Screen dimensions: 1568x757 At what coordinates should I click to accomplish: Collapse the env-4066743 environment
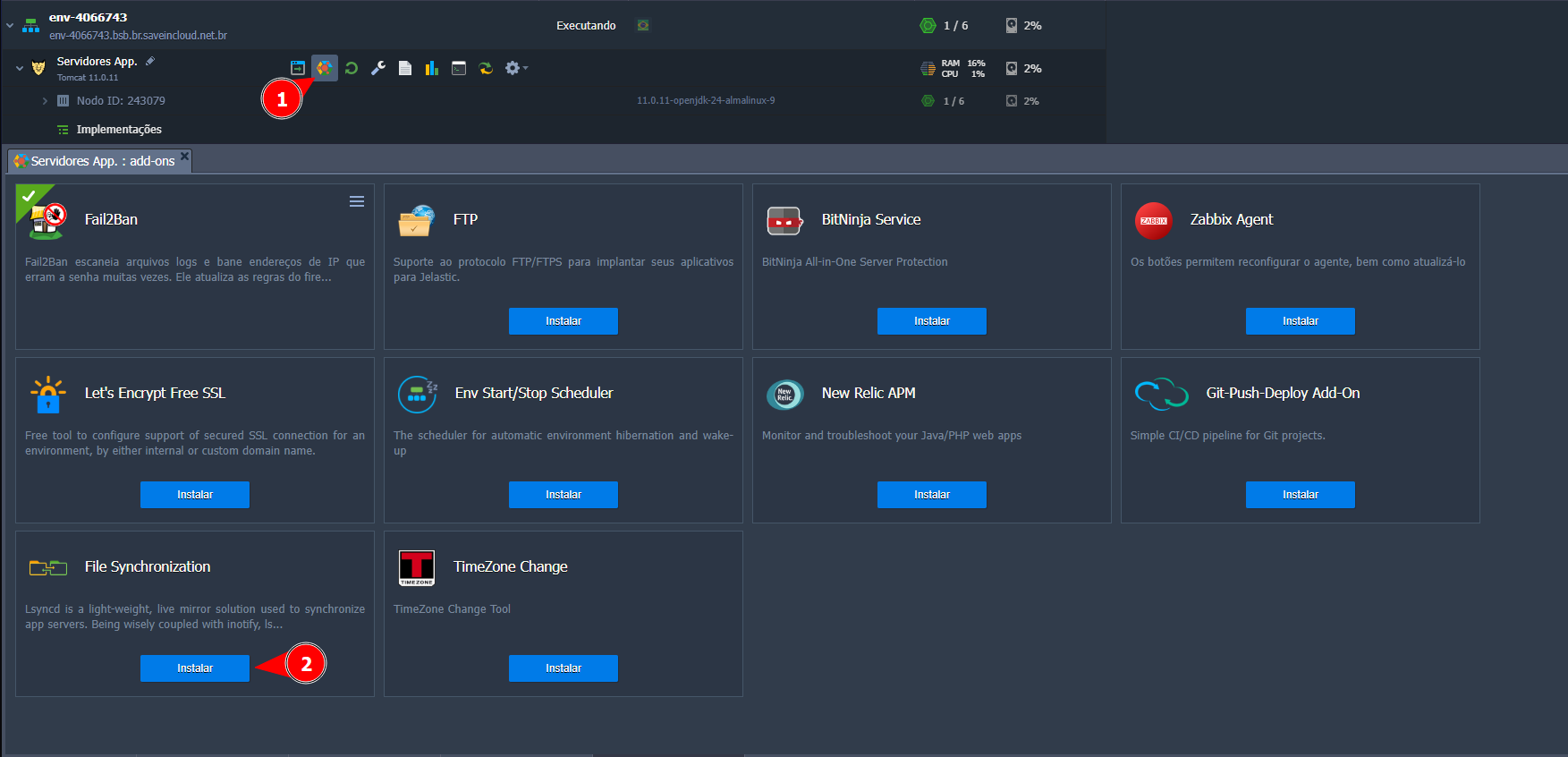click(x=10, y=26)
